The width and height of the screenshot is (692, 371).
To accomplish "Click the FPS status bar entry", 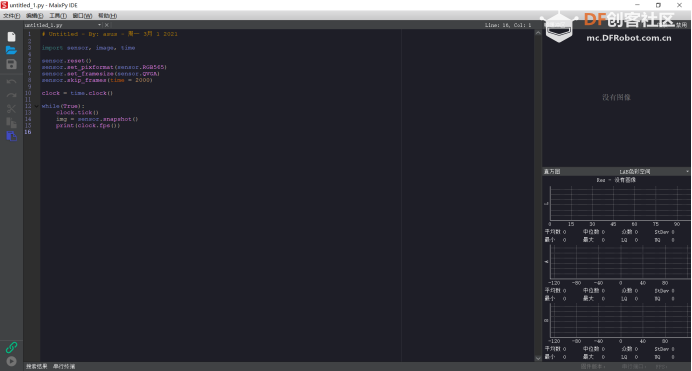I will 661,367.
